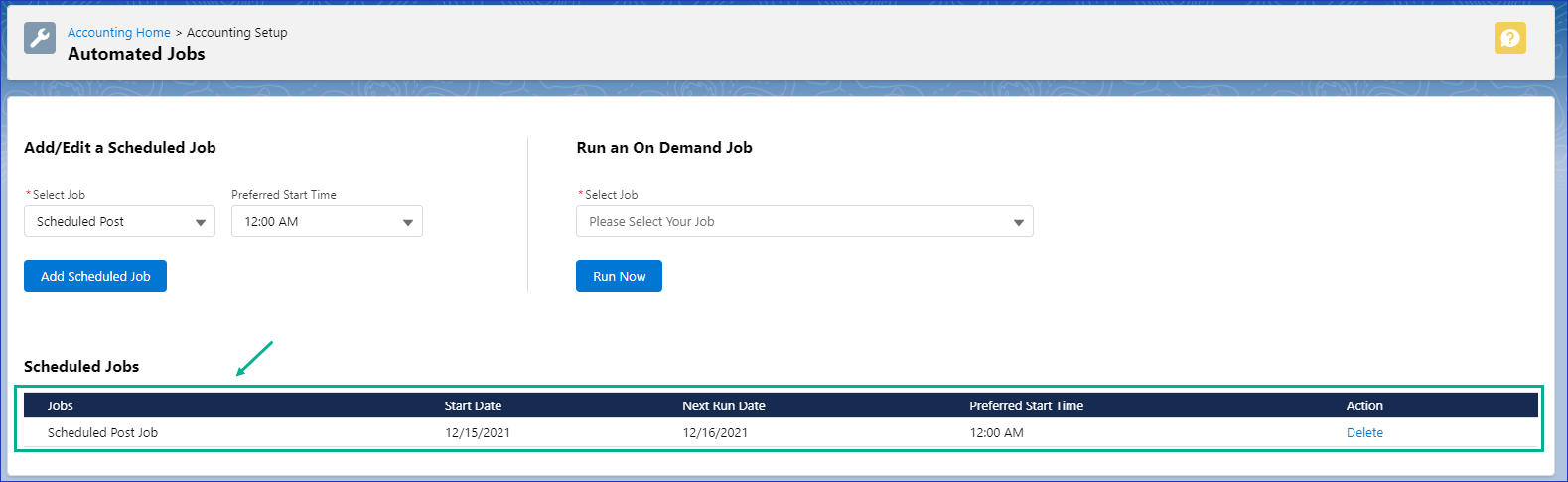Click the 12/15/2021 start date cell

pyautogui.click(x=478, y=433)
